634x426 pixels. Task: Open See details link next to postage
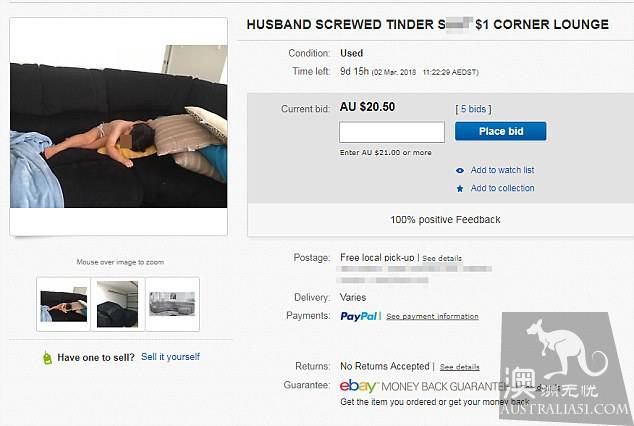pyautogui.click(x=442, y=258)
